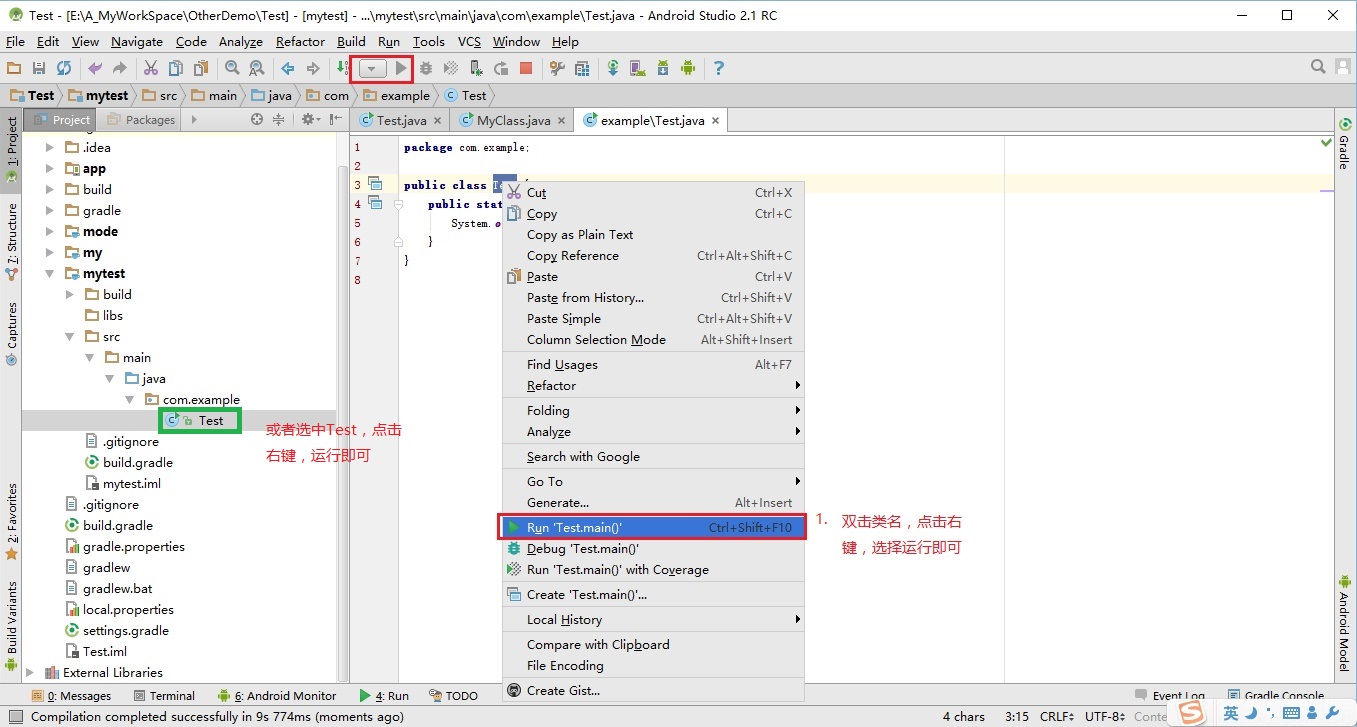Click the red Stop toolbar icon
This screenshot has width=1357, height=727.
tap(526, 68)
